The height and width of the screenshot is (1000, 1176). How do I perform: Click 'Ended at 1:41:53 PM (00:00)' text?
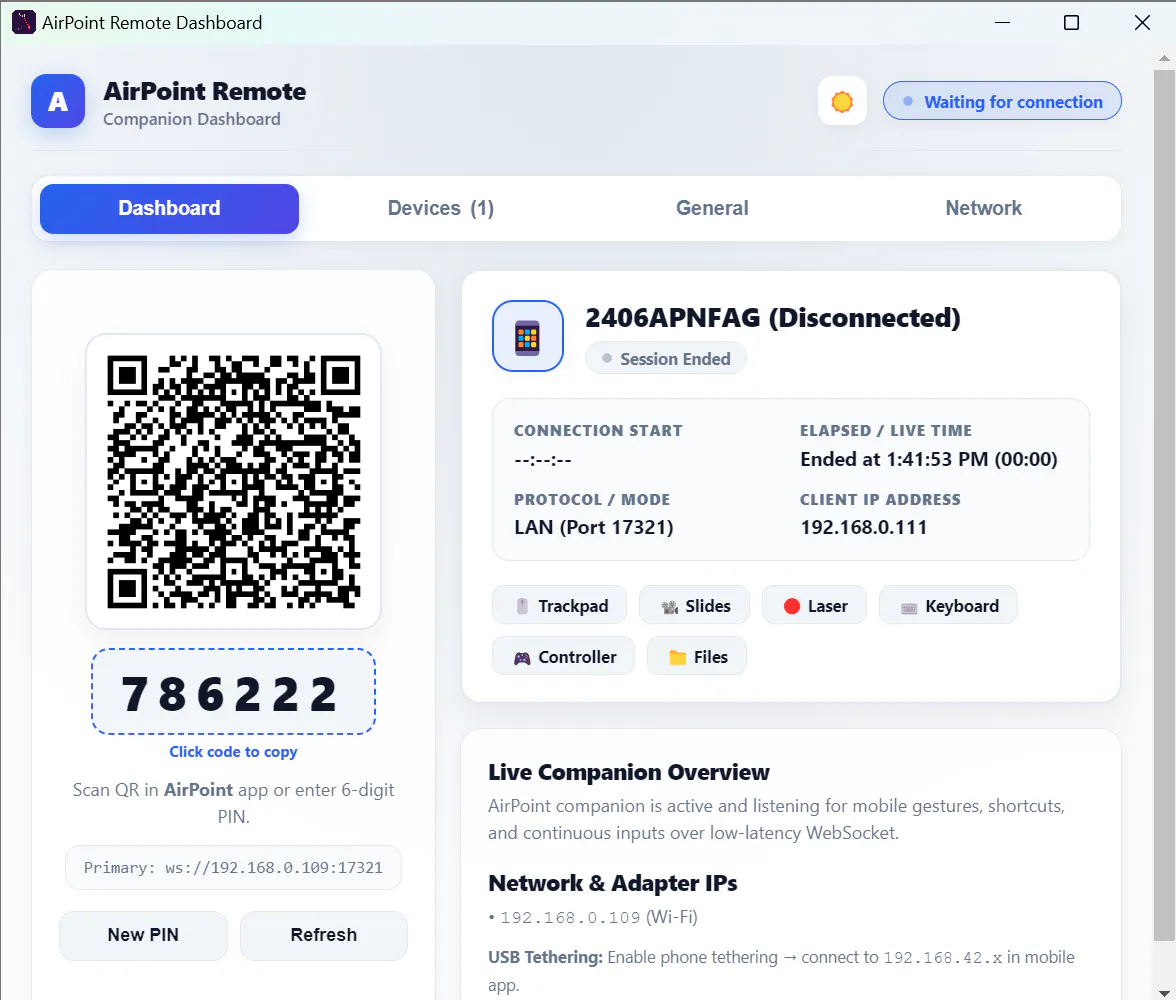[928, 459]
